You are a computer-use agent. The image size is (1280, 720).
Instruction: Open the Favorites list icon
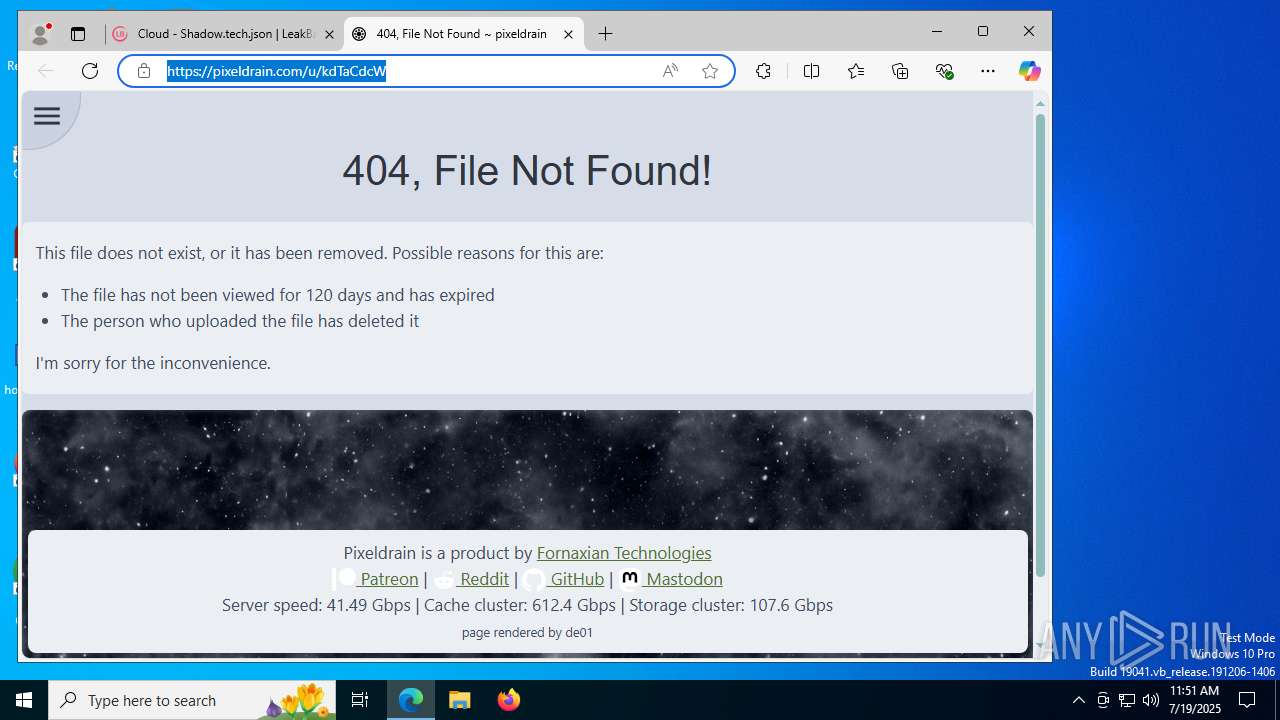(856, 71)
